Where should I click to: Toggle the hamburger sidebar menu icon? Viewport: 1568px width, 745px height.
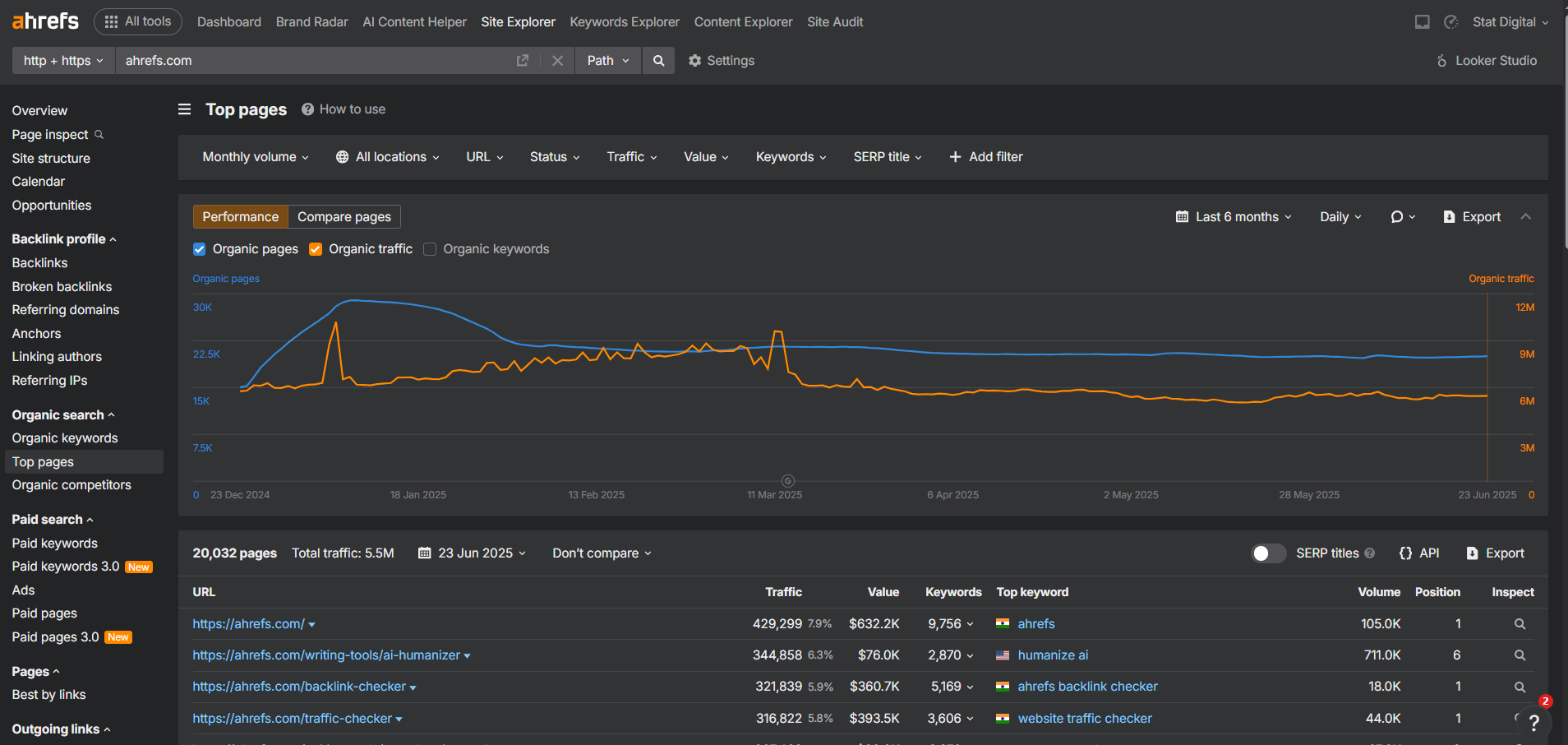click(x=185, y=109)
